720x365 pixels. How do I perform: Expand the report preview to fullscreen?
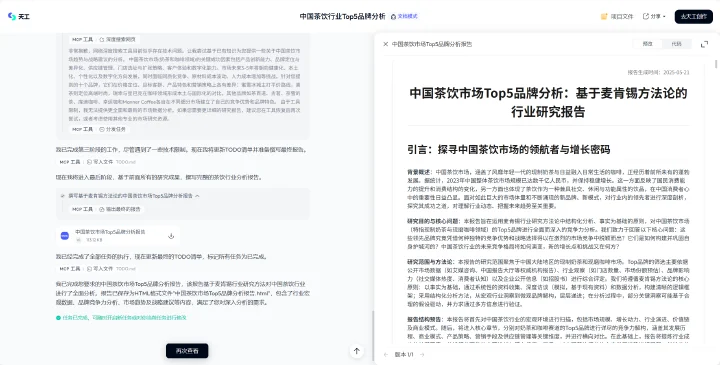pos(704,44)
